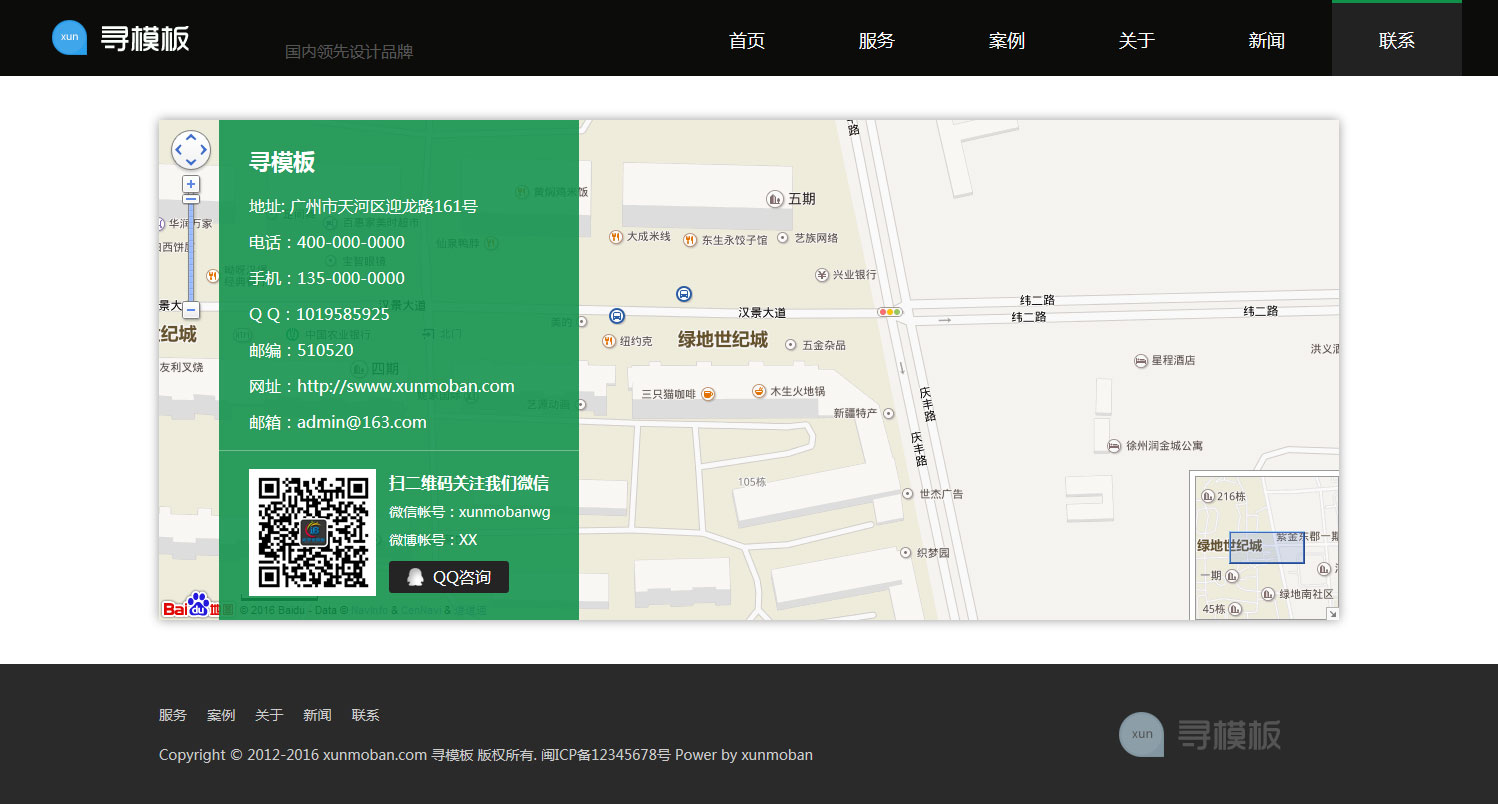The width and height of the screenshot is (1498, 804).
Task: Click the 纽约克 restaurant icon
Action: pos(609,341)
